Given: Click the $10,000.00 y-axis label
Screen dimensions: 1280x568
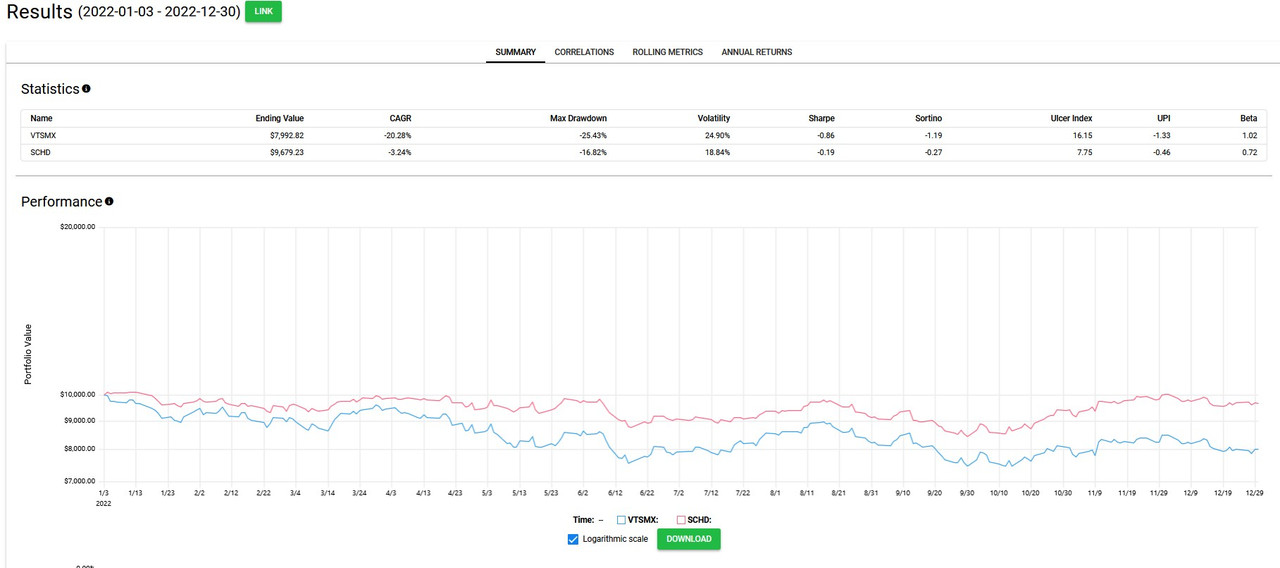Looking at the screenshot, I should (77, 394).
